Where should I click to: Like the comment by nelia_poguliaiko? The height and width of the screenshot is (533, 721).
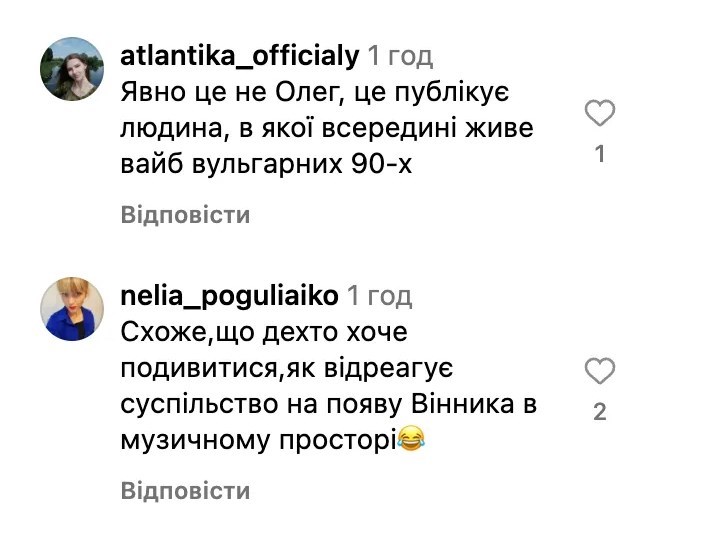point(600,370)
